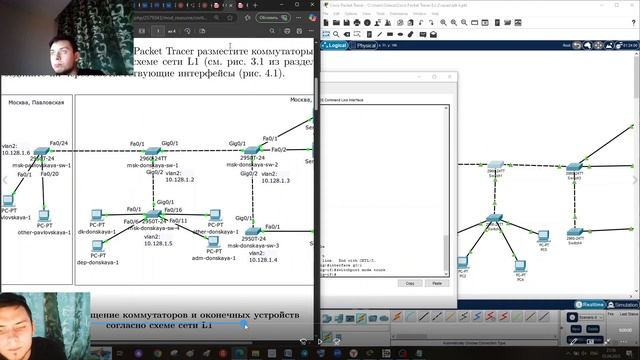Viewport: 640px width, 360px height.
Task: Click the Paste button in CLI window
Action: click(x=437, y=283)
